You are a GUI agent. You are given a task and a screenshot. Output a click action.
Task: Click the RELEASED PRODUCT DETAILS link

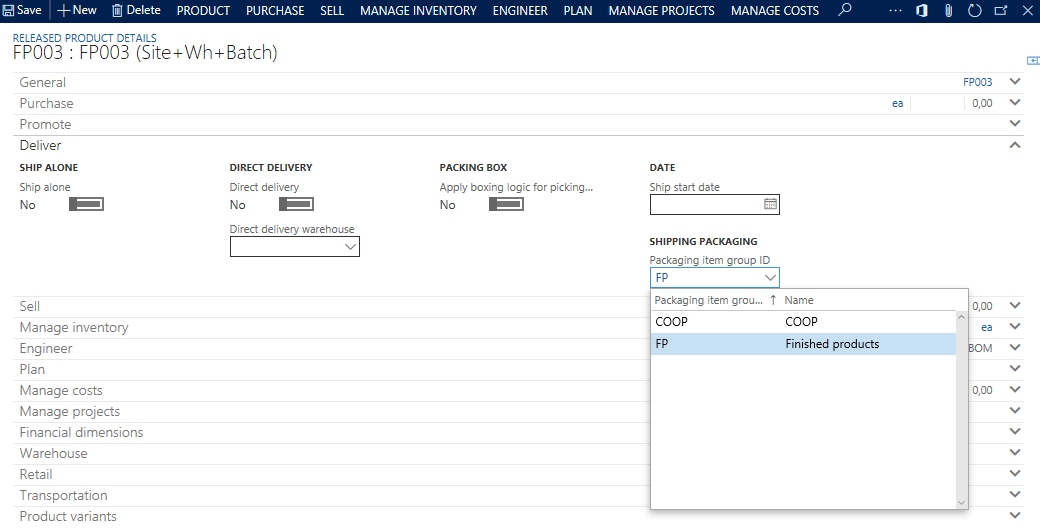tap(85, 38)
